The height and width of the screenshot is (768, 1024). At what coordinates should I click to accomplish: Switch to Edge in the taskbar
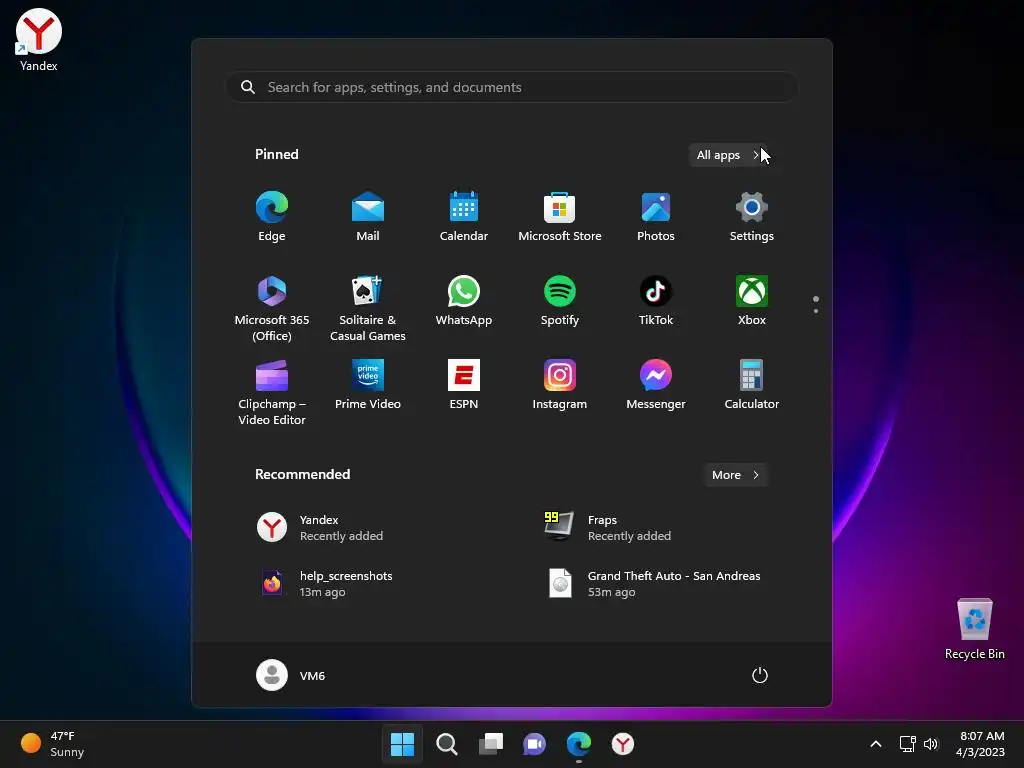tap(579, 744)
